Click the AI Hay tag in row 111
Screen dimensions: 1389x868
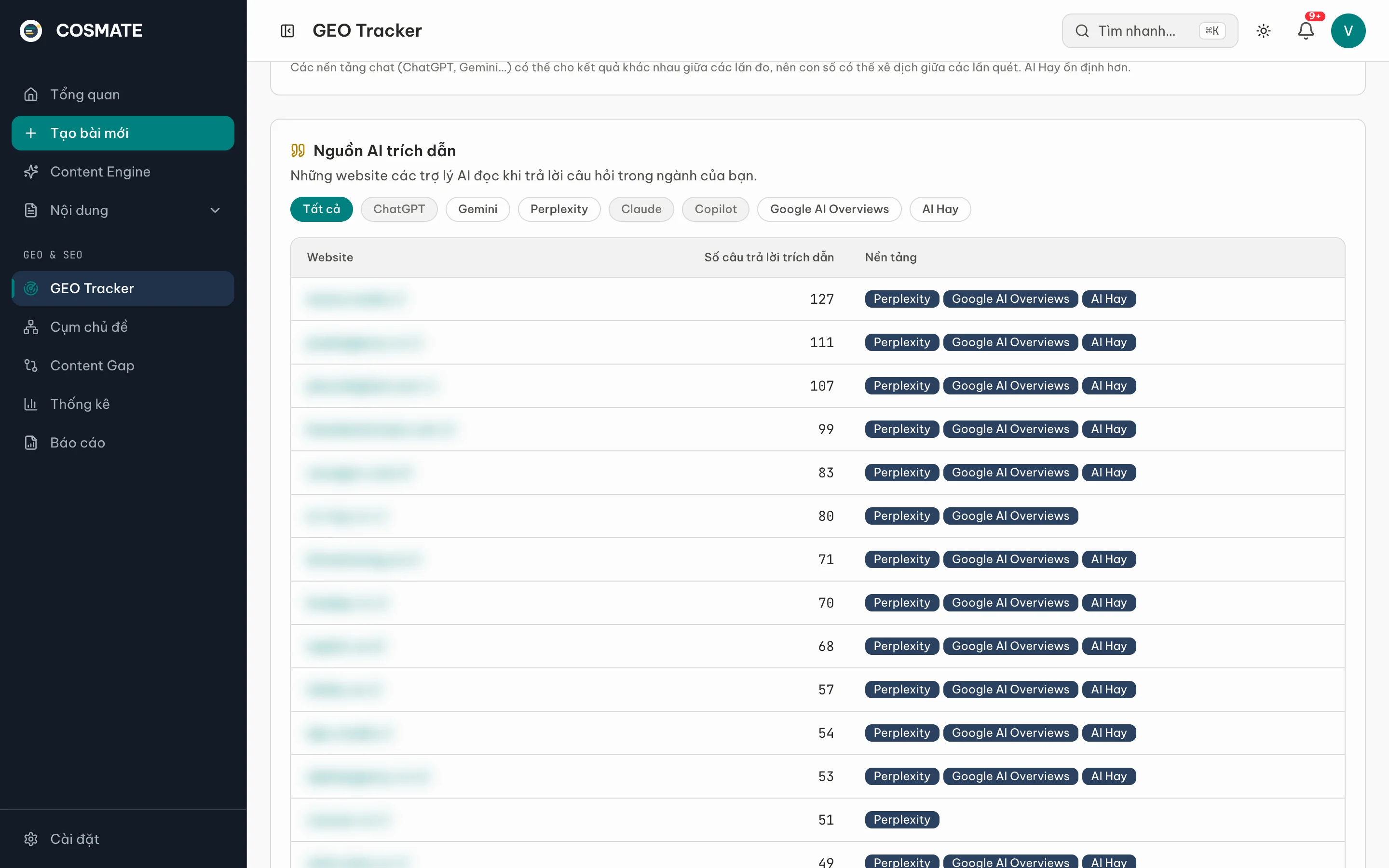(x=1109, y=342)
